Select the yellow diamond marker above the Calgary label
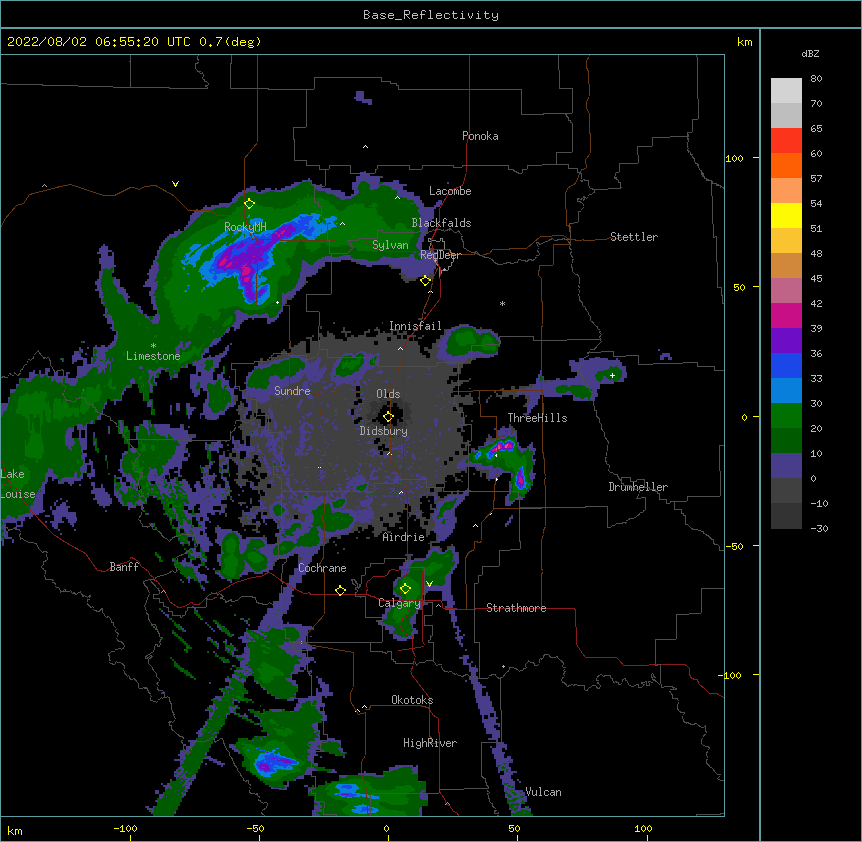 click(405, 589)
